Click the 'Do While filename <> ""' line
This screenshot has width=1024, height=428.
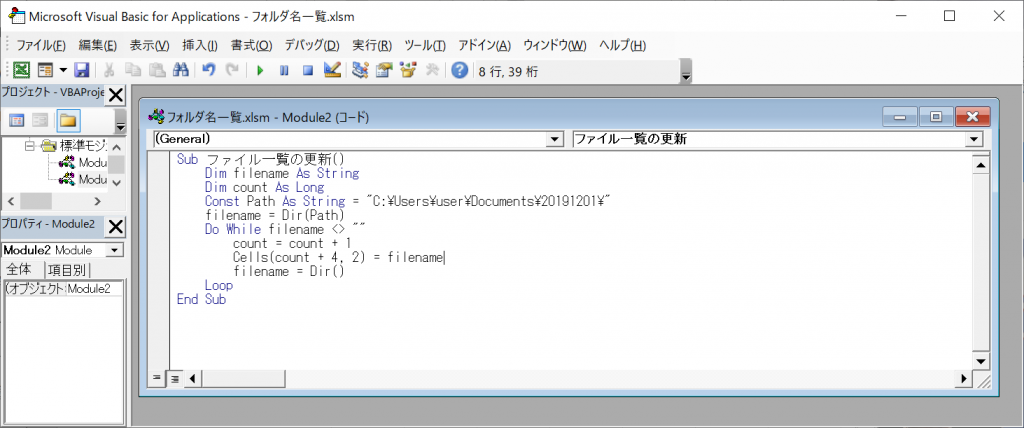coord(284,229)
